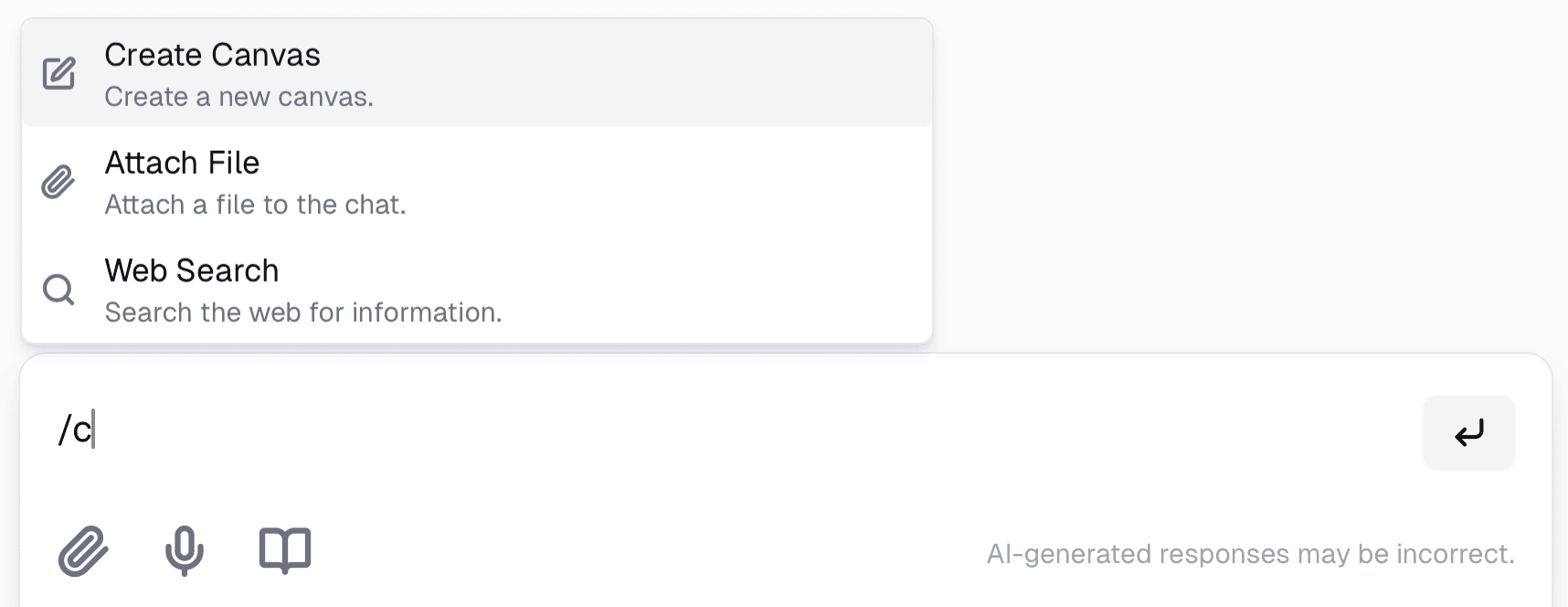Submit the message with the enter arrow button
This screenshot has width=1568, height=607.
[1468, 431]
